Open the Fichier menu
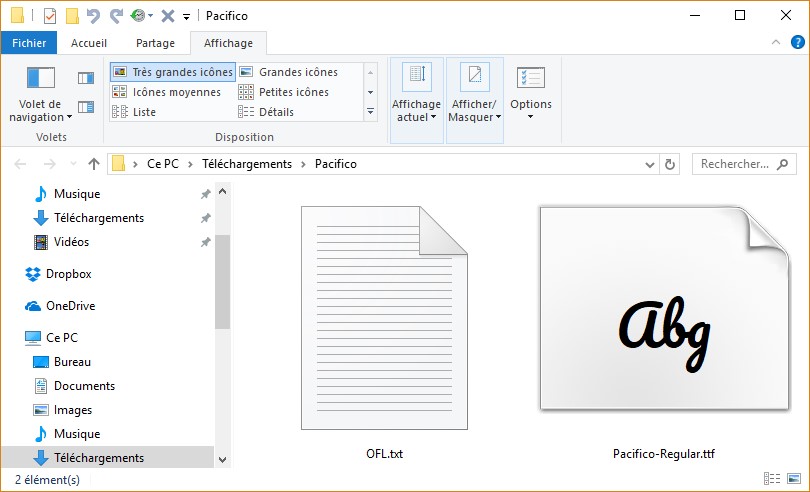The image size is (810, 492). click(29, 43)
